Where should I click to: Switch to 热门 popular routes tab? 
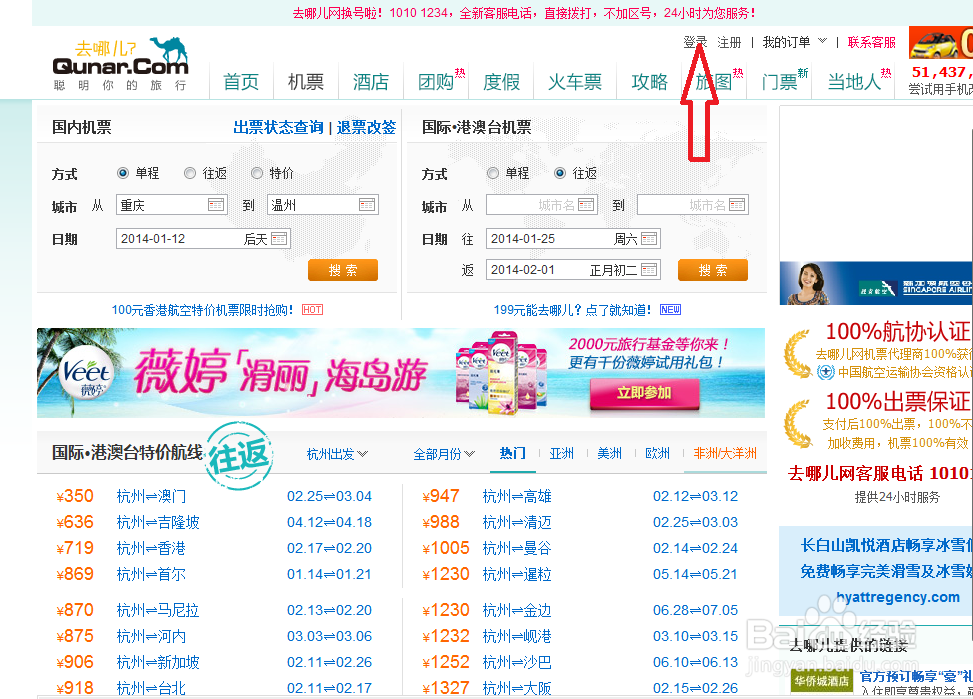[513, 453]
